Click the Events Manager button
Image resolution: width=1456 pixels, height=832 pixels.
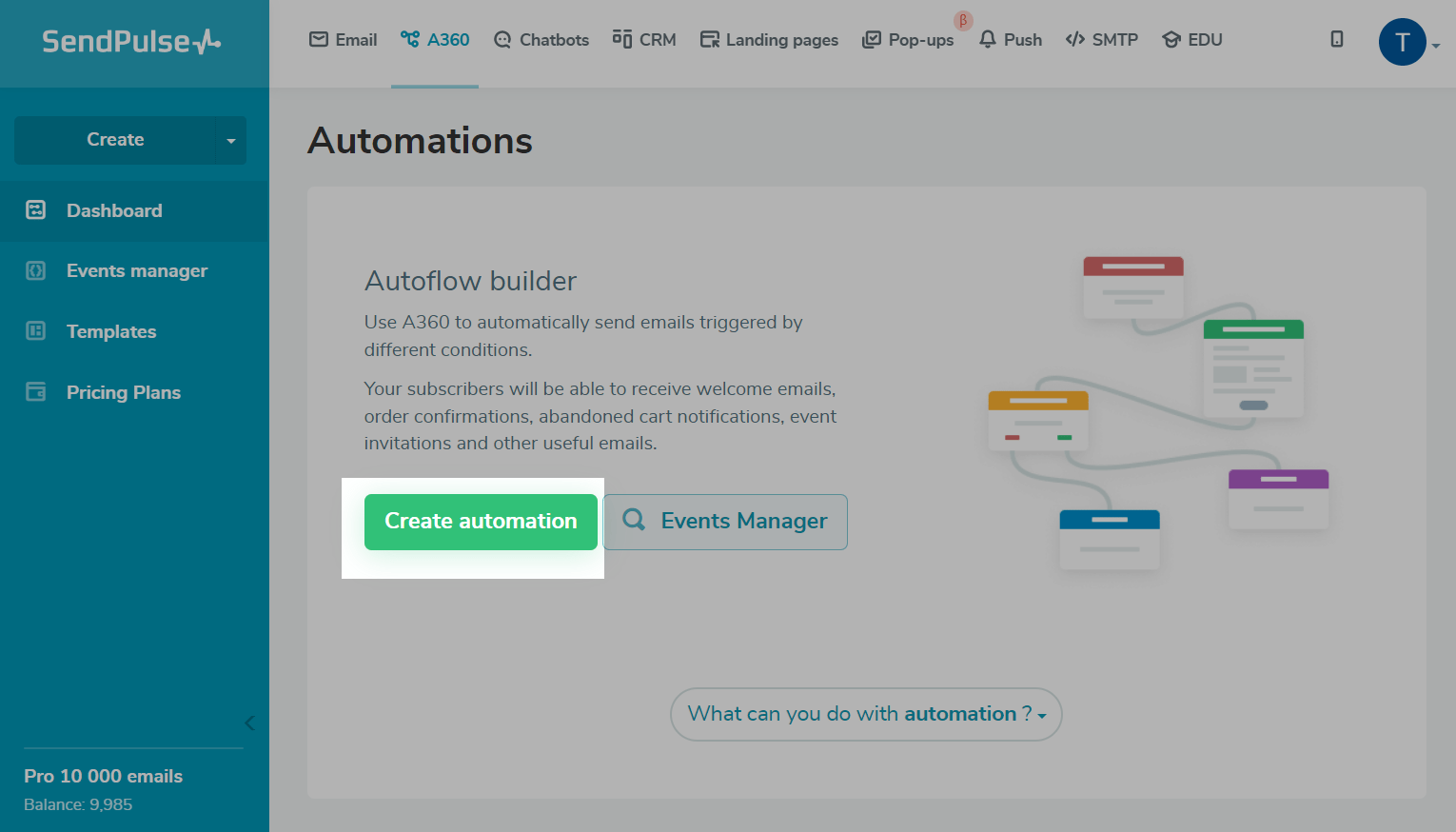click(725, 522)
